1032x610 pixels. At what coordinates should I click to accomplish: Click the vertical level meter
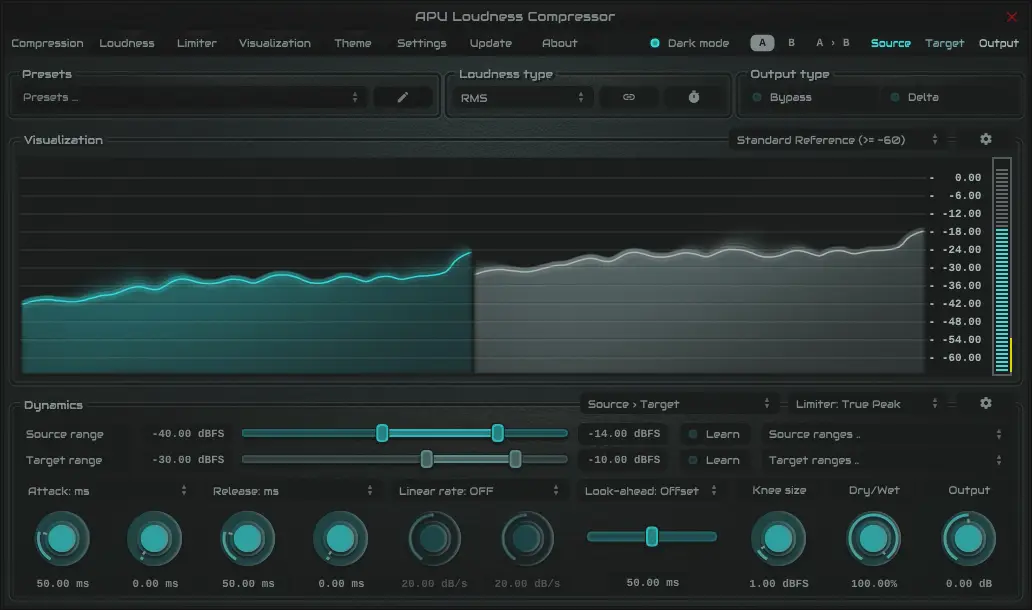pyautogui.click(x=1002, y=267)
